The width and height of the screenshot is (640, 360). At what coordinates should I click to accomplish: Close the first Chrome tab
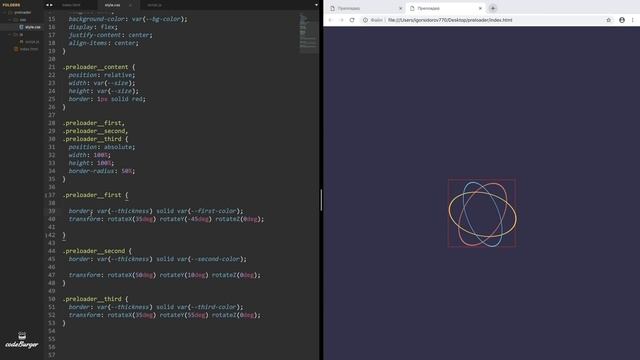(x=400, y=8)
